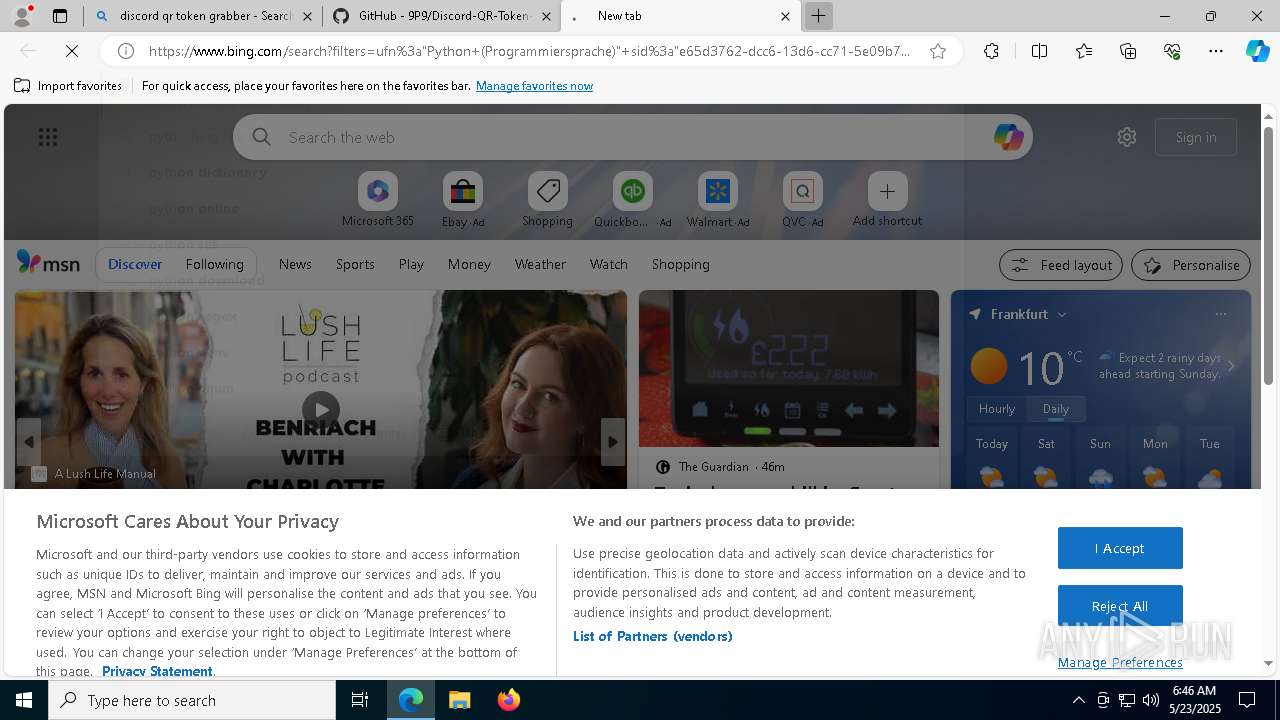Open Manage Preferences link
Image resolution: width=1280 pixels, height=720 pixels.
tap(1120, 662)
